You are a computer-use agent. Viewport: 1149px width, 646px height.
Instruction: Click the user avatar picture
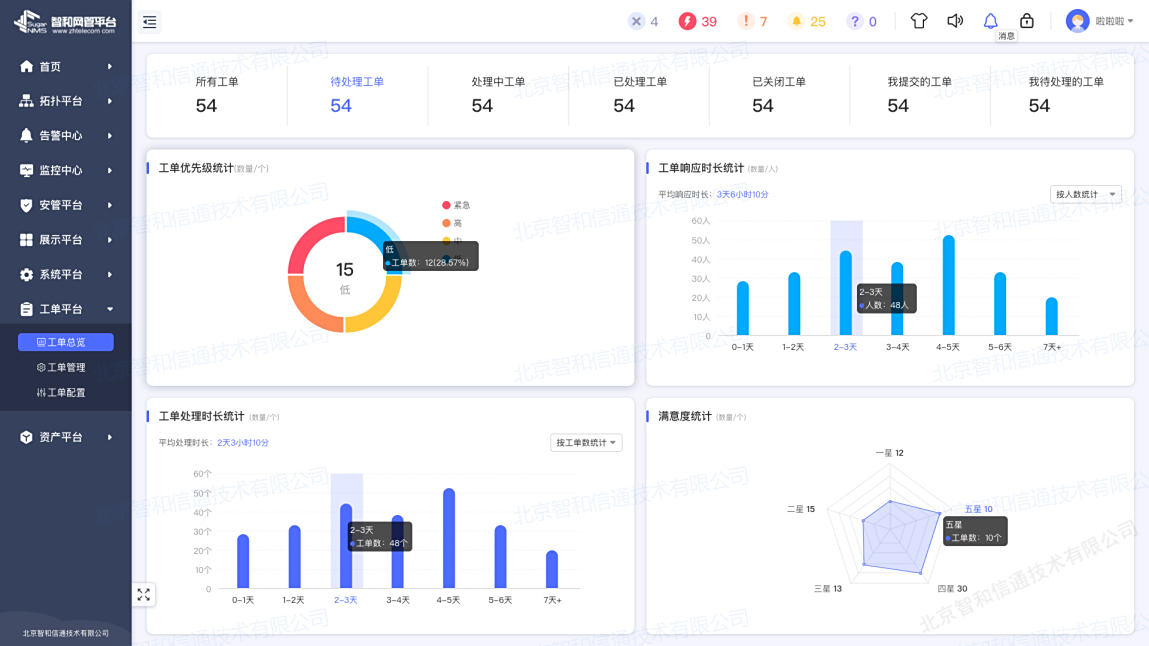[1077, 21]
